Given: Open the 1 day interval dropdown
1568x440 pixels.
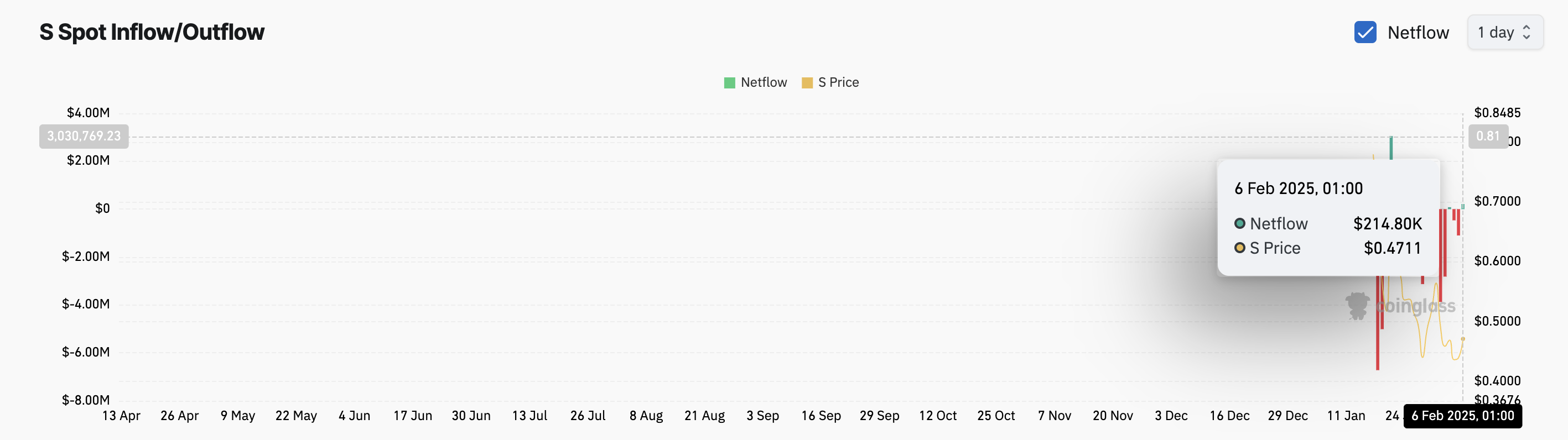Looking at the screenshot, I should (x=1504, y=32).
